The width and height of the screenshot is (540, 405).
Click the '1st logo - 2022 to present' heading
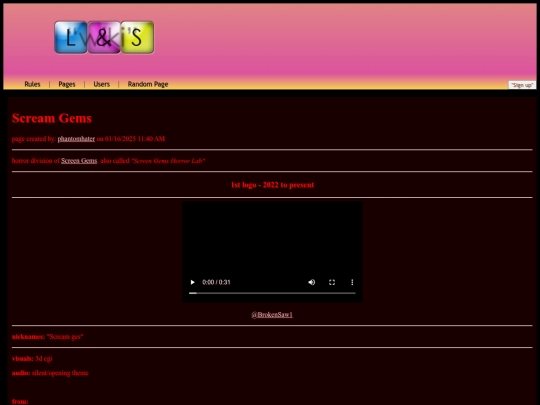tap(272, 185)
